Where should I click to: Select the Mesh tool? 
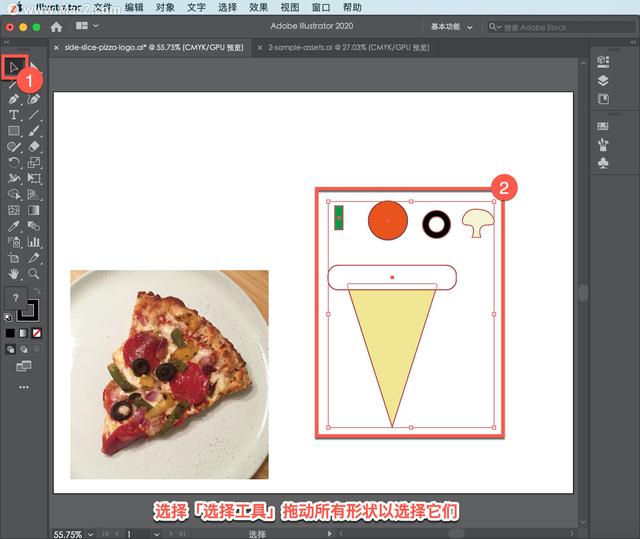point(13,210)
